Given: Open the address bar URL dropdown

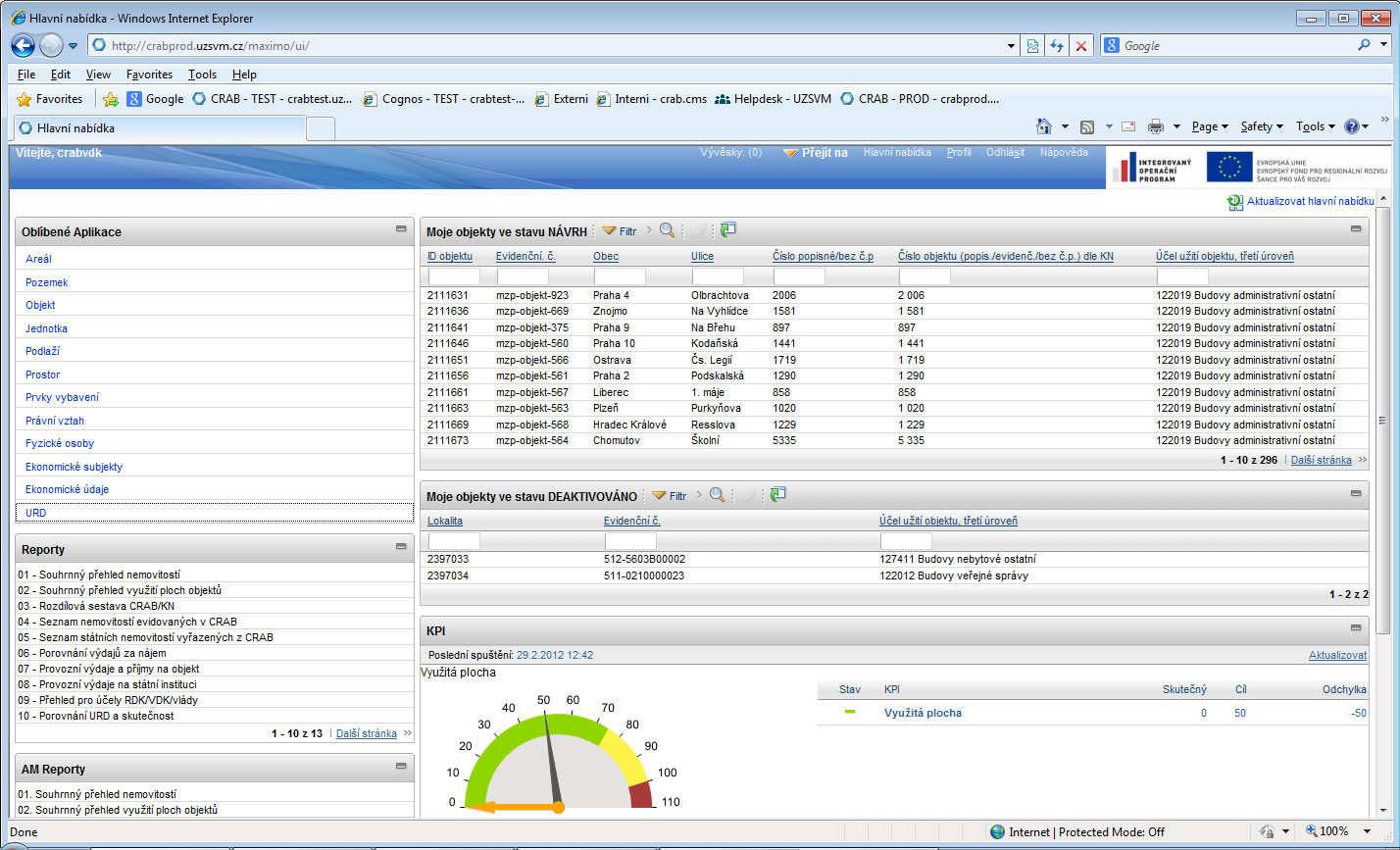Looking at the screenshot, I should (x=1013, y=46).
